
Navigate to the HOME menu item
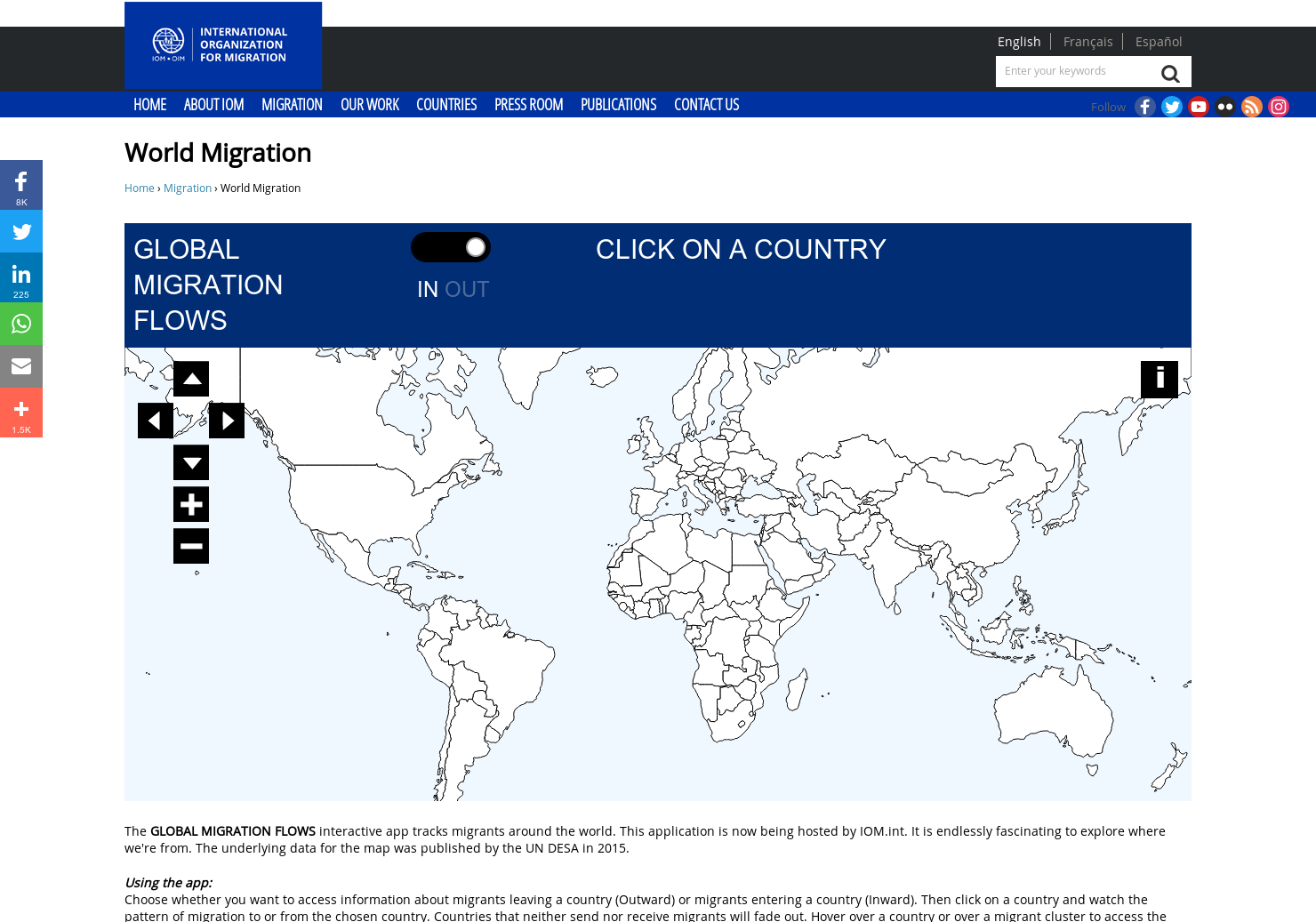149,104
